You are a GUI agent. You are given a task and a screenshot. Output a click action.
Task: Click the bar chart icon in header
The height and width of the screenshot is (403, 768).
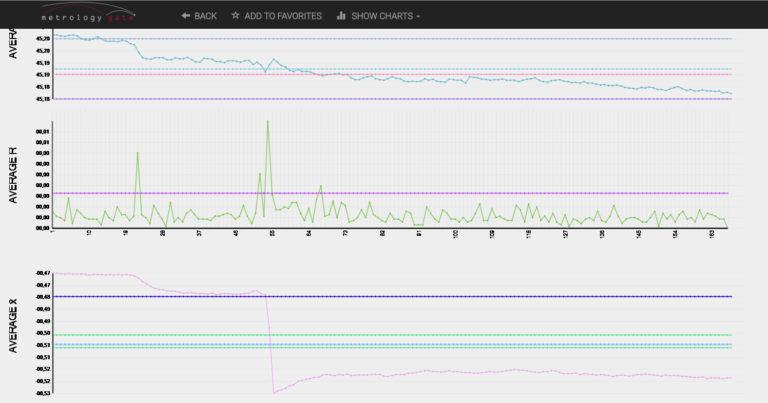342,16
